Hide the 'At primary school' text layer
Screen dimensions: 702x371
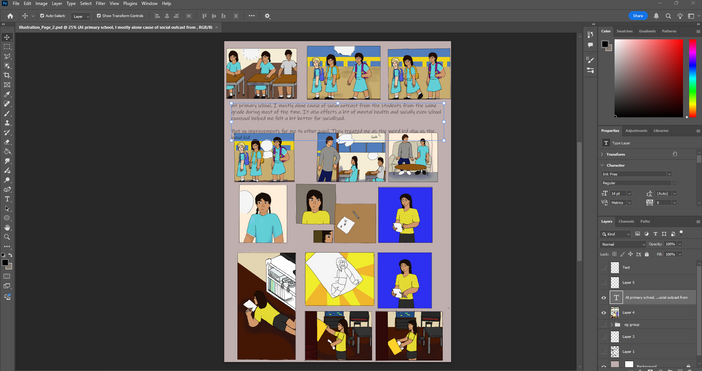pos(604,298)
